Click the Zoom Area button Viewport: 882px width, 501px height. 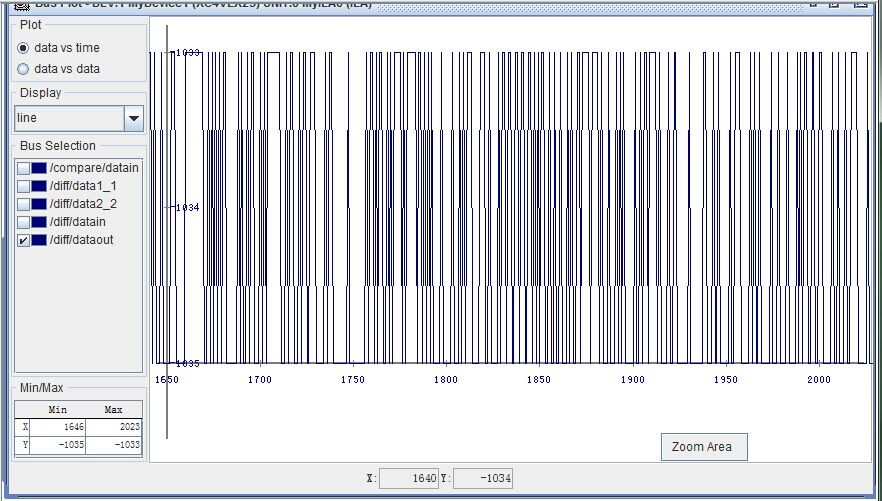point(704,447)
